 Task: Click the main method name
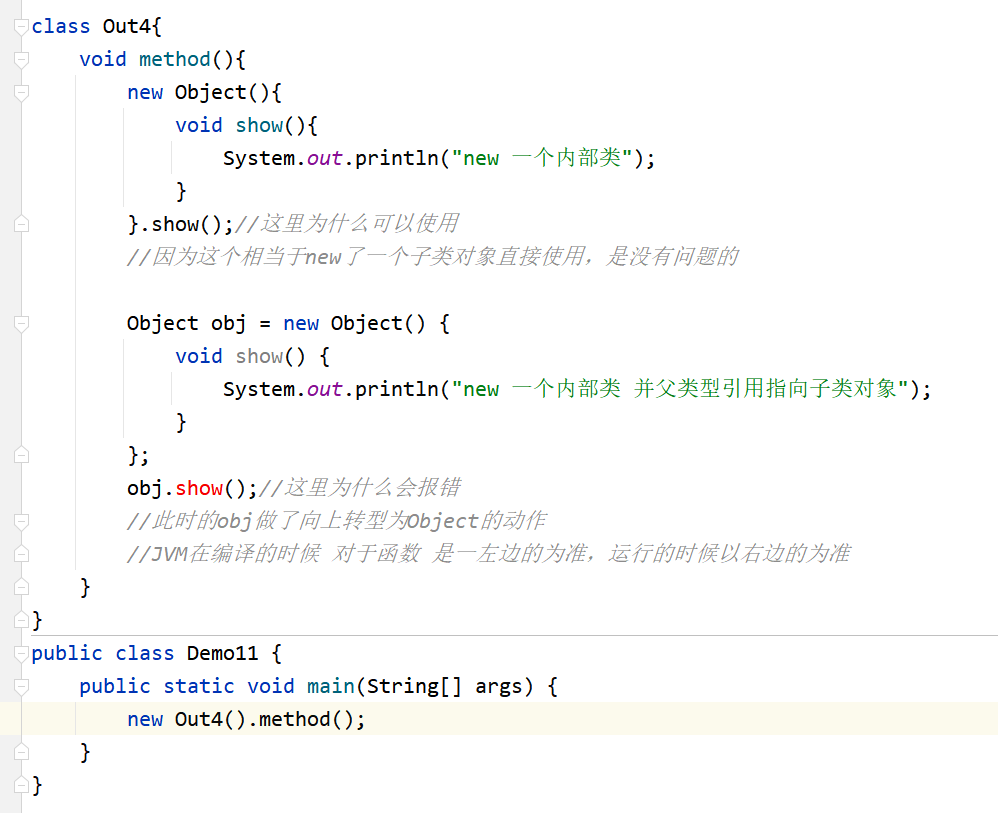click(x=330, y=687)
